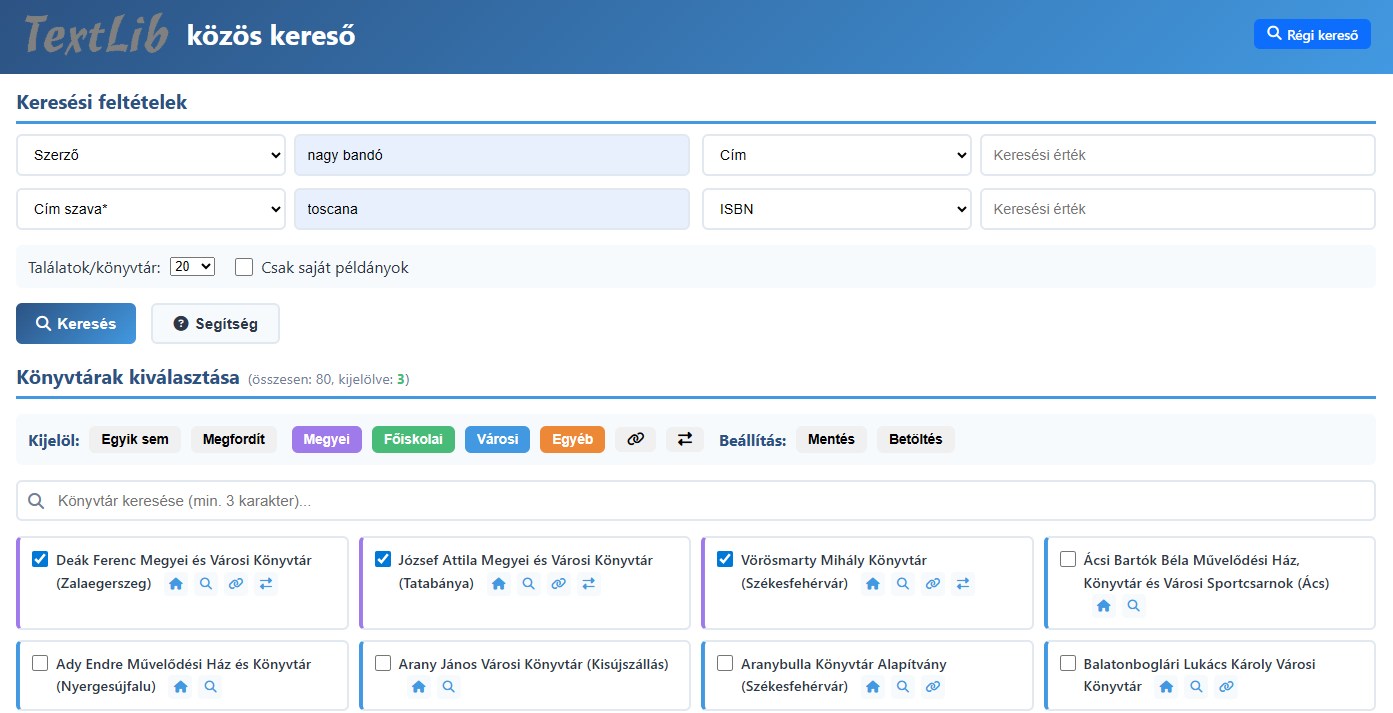Open the Régi kereső link
The width and height of the screenshot is (1393, 713).
tap(1312, 35)
